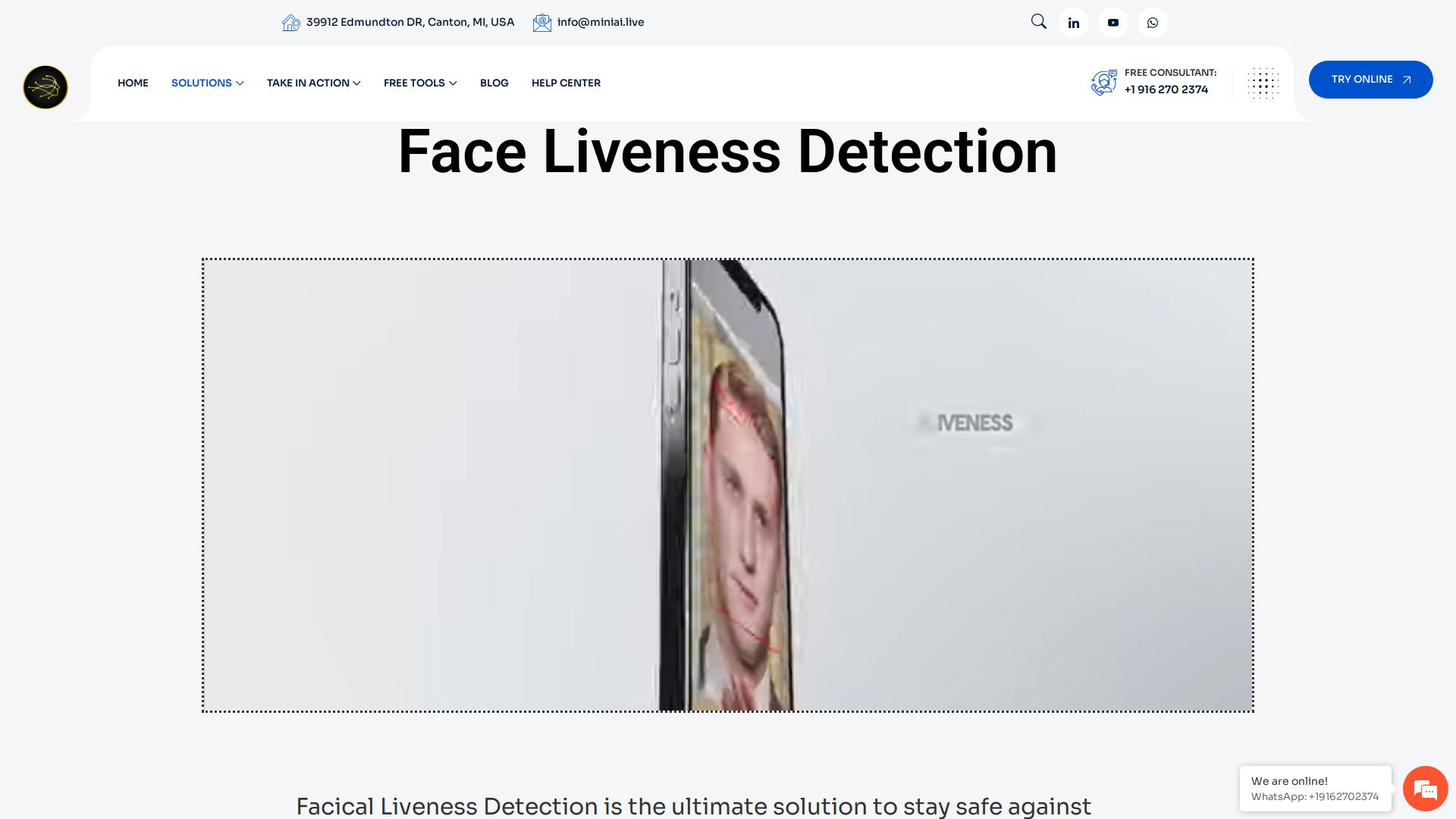
Task: Click the address house icon
Action: (290, 23)
